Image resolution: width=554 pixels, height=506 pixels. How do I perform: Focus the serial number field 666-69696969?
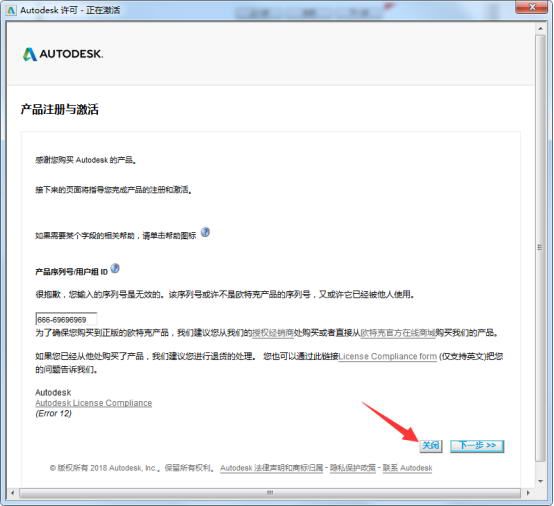[66, 319]
